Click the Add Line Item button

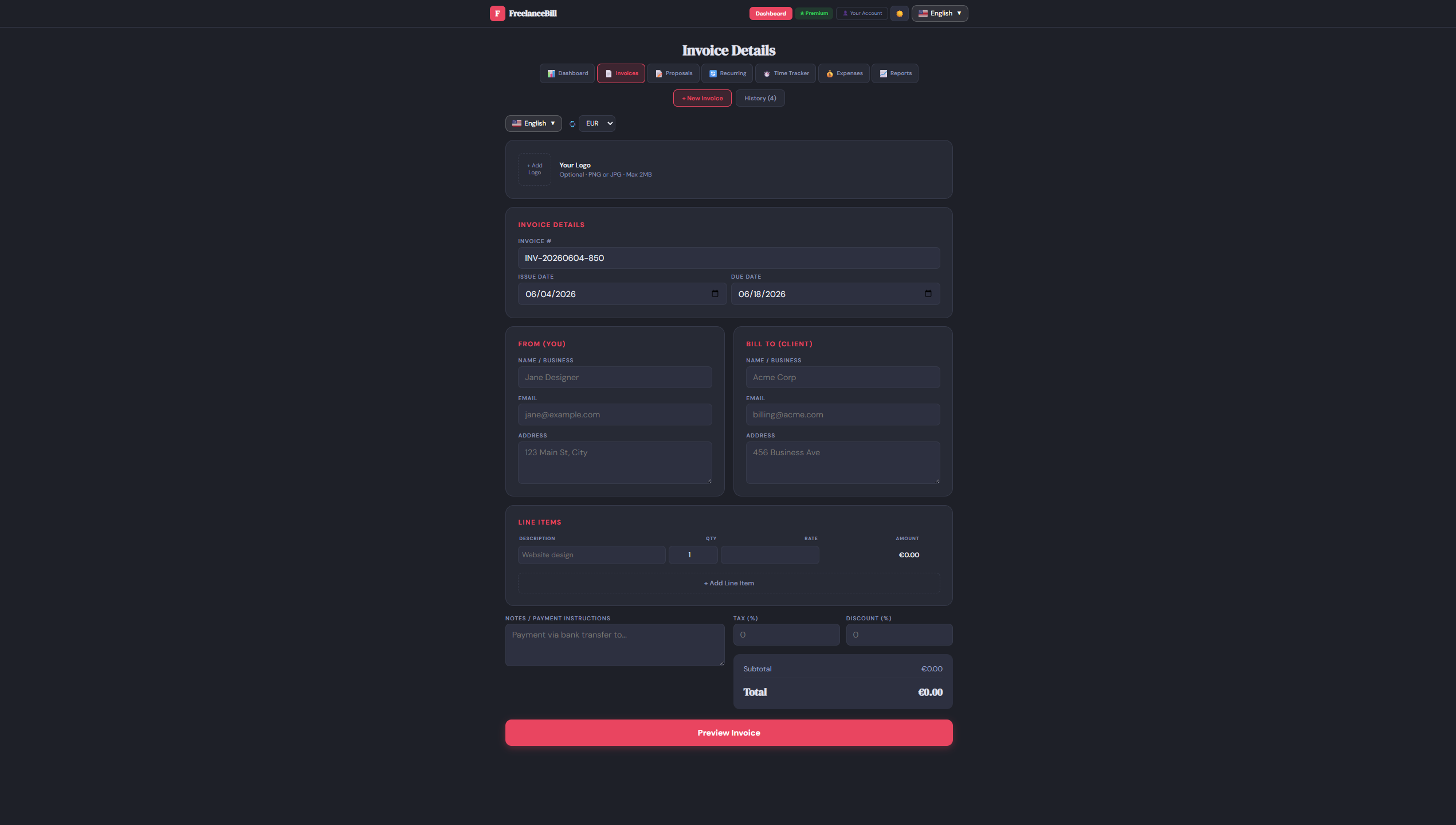(x=728, y=583)
